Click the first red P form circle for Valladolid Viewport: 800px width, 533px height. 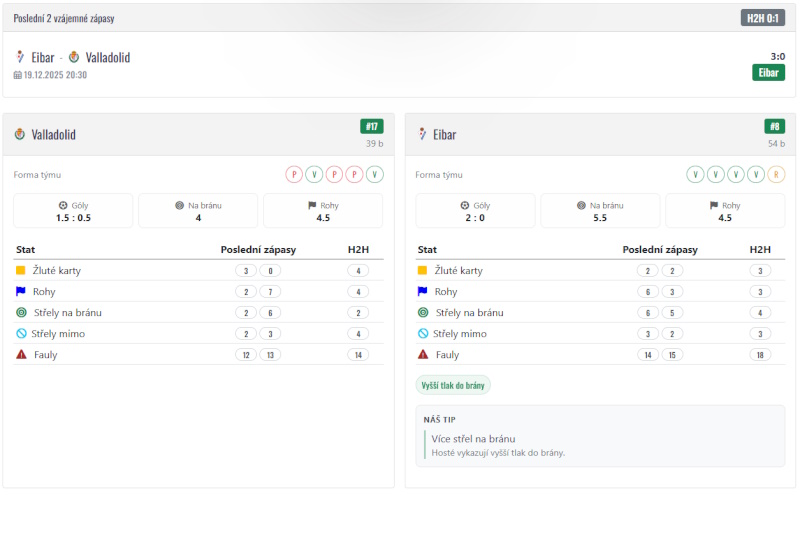[x=294, y=174]
